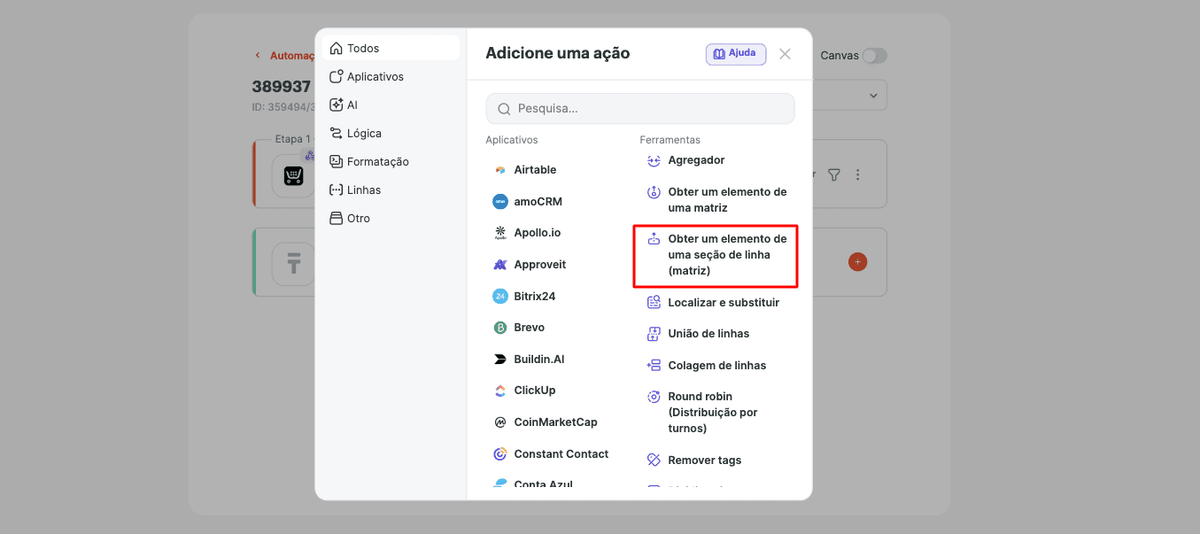Close the Adicione uma ação dialog
Screen dimensions: 1200x534
[785, 54]
